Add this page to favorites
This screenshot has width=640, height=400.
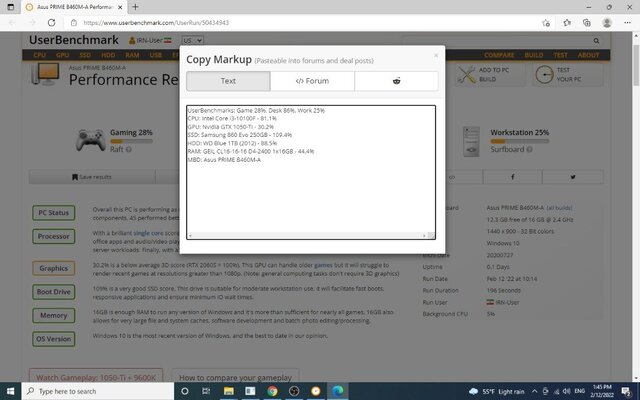pos(546,23)
